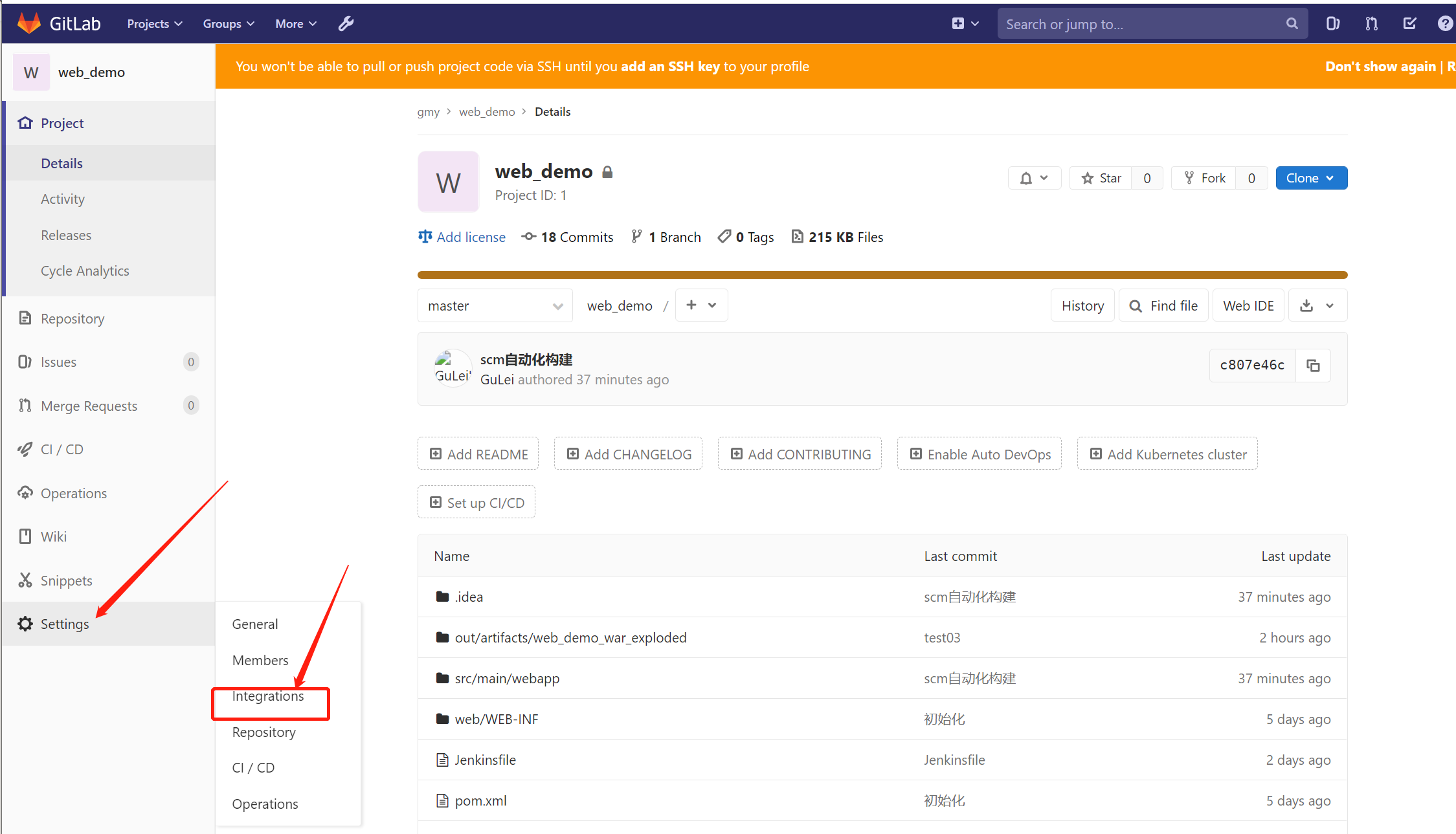Open the 0 Tags link
This screenshot has height=834, width=1456.
point(746,237)
